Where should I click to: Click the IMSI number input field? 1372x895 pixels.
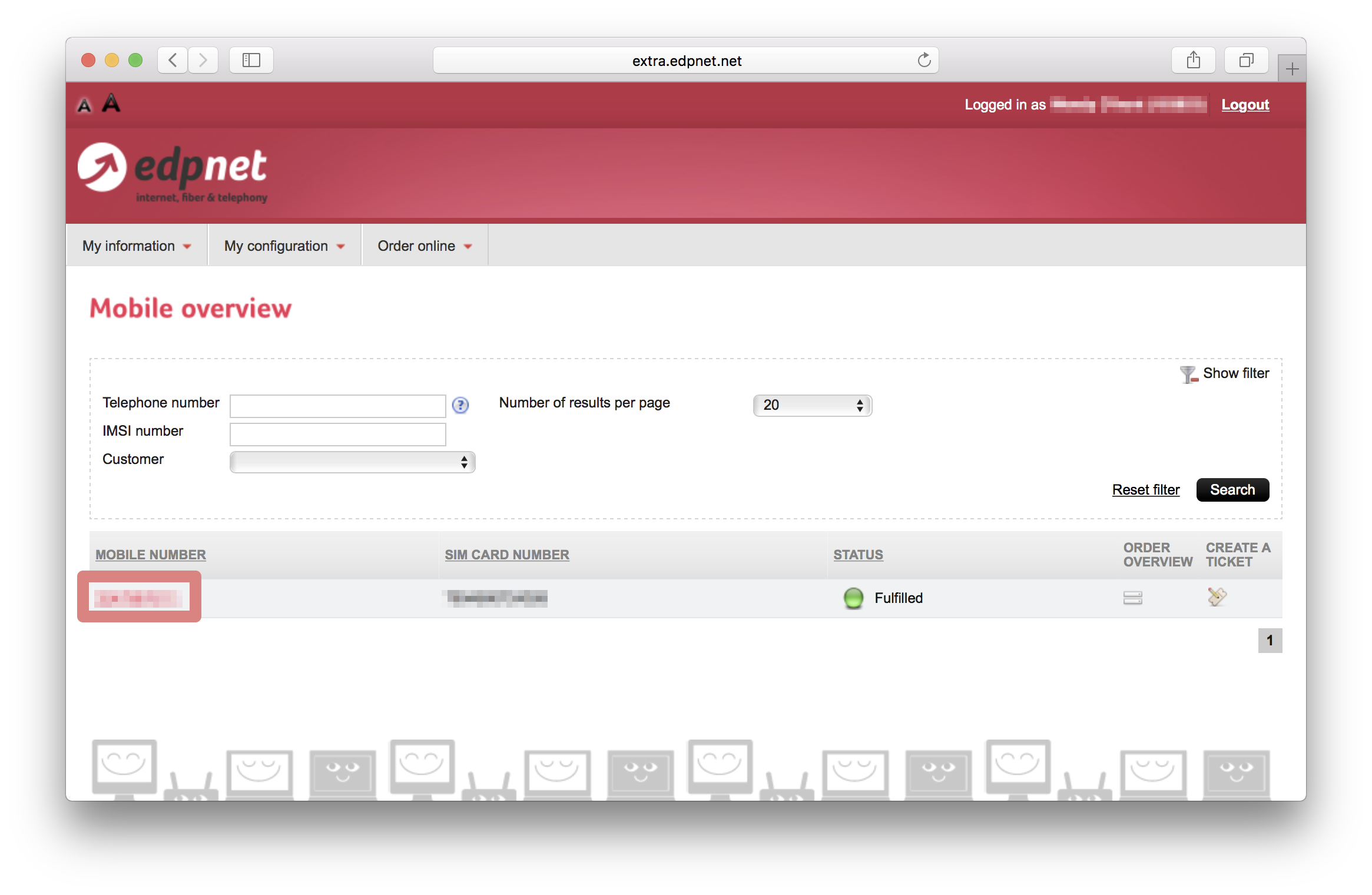click(338, 435)
